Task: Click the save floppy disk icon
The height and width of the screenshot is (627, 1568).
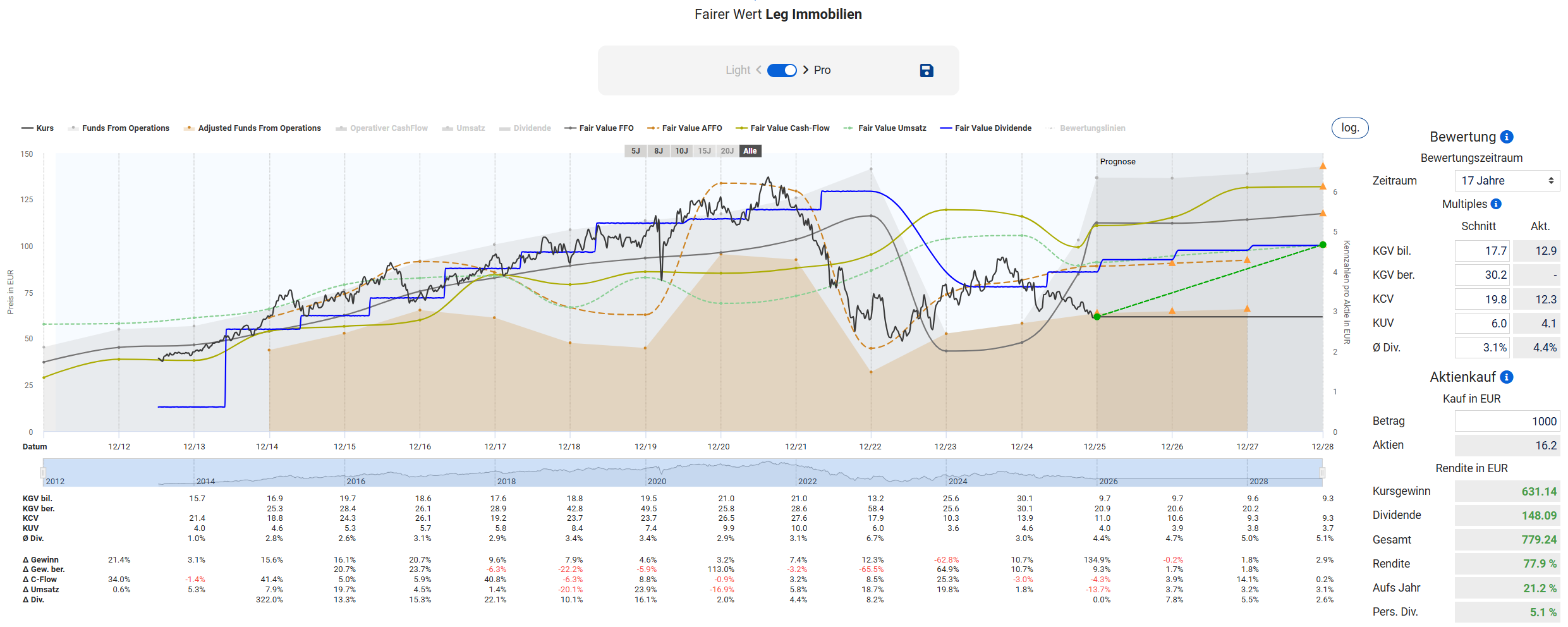Action: tap(926, 70)
